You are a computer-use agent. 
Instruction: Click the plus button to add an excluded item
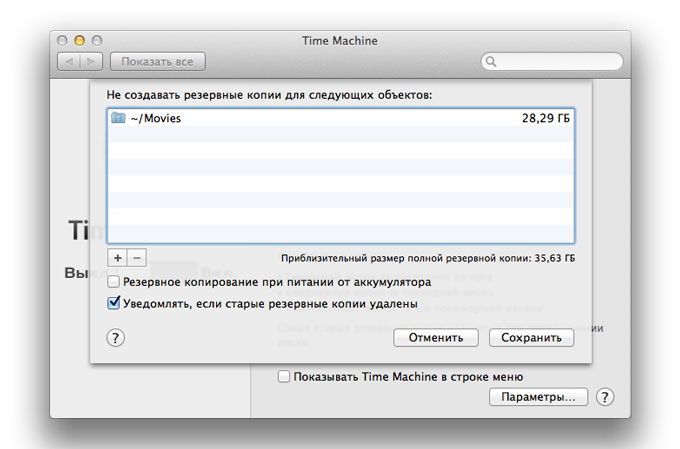[117, 258]
